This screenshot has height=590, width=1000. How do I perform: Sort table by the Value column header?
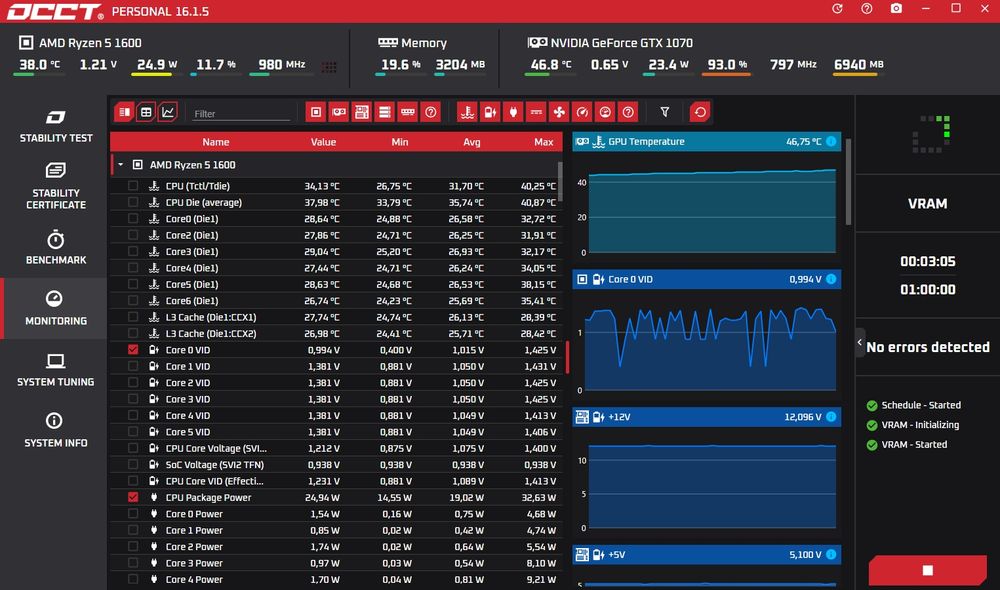click(x=323, y=142)
